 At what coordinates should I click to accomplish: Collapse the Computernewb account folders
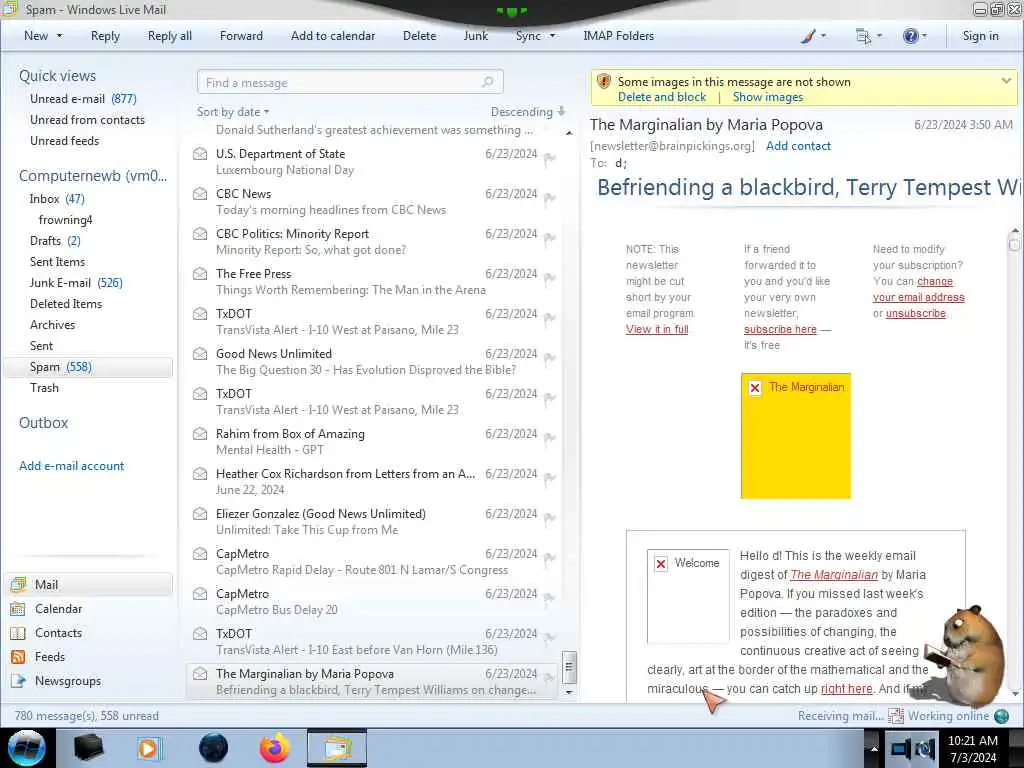93,176
